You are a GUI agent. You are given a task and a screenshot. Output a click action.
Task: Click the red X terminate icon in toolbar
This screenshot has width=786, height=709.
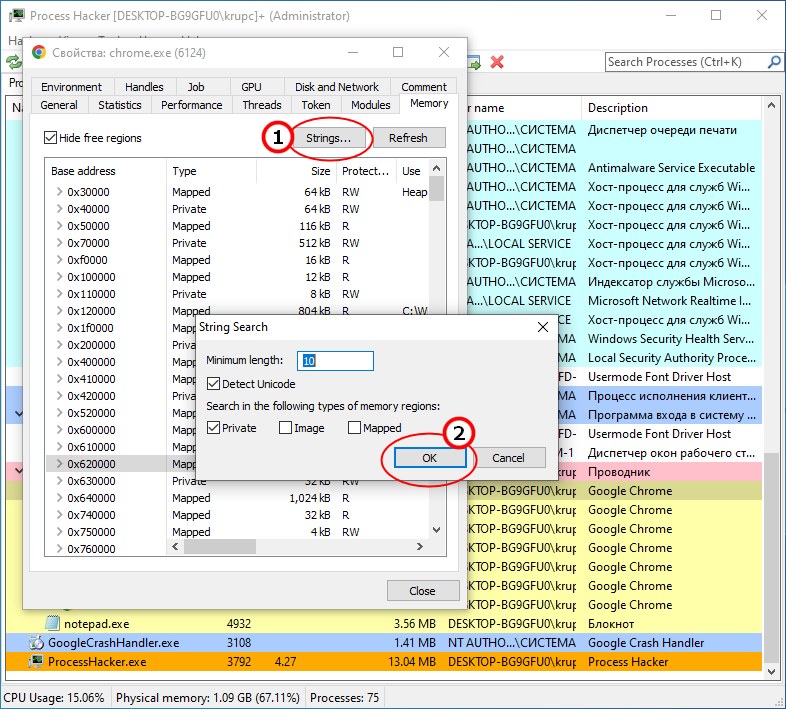point(497,62)
